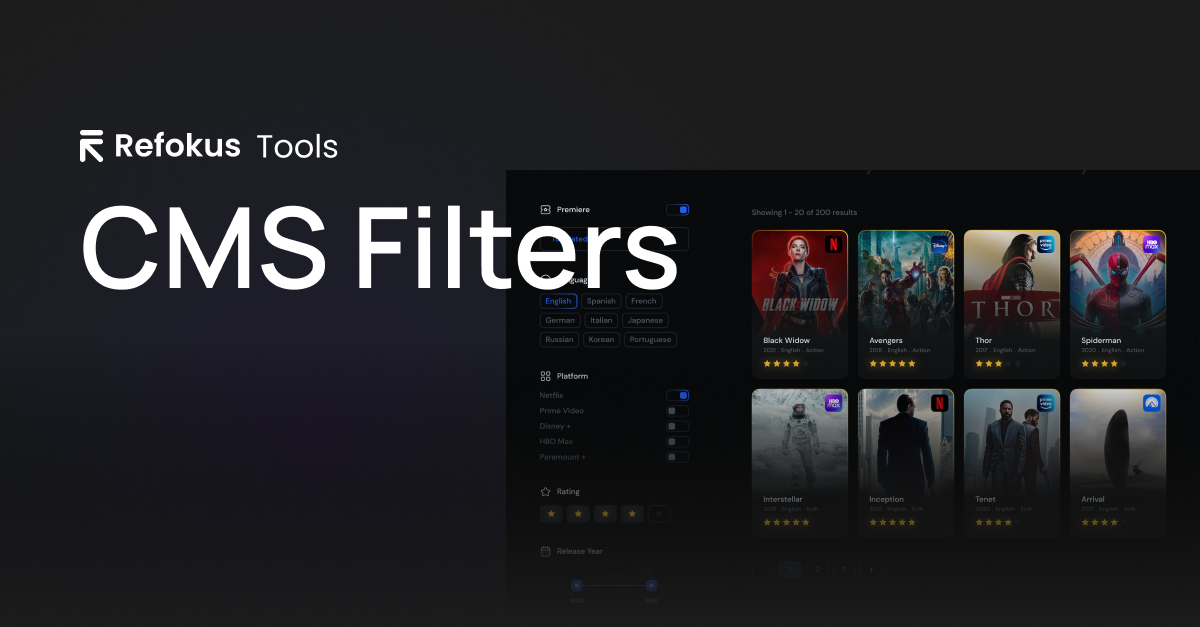Set the fifth rating star
Viewport: 1200px width, 627px height.
659,513
